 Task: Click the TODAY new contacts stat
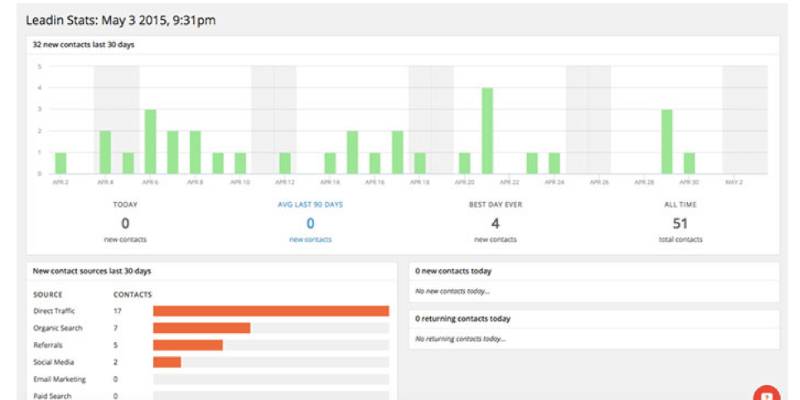[x=125, y=222]
